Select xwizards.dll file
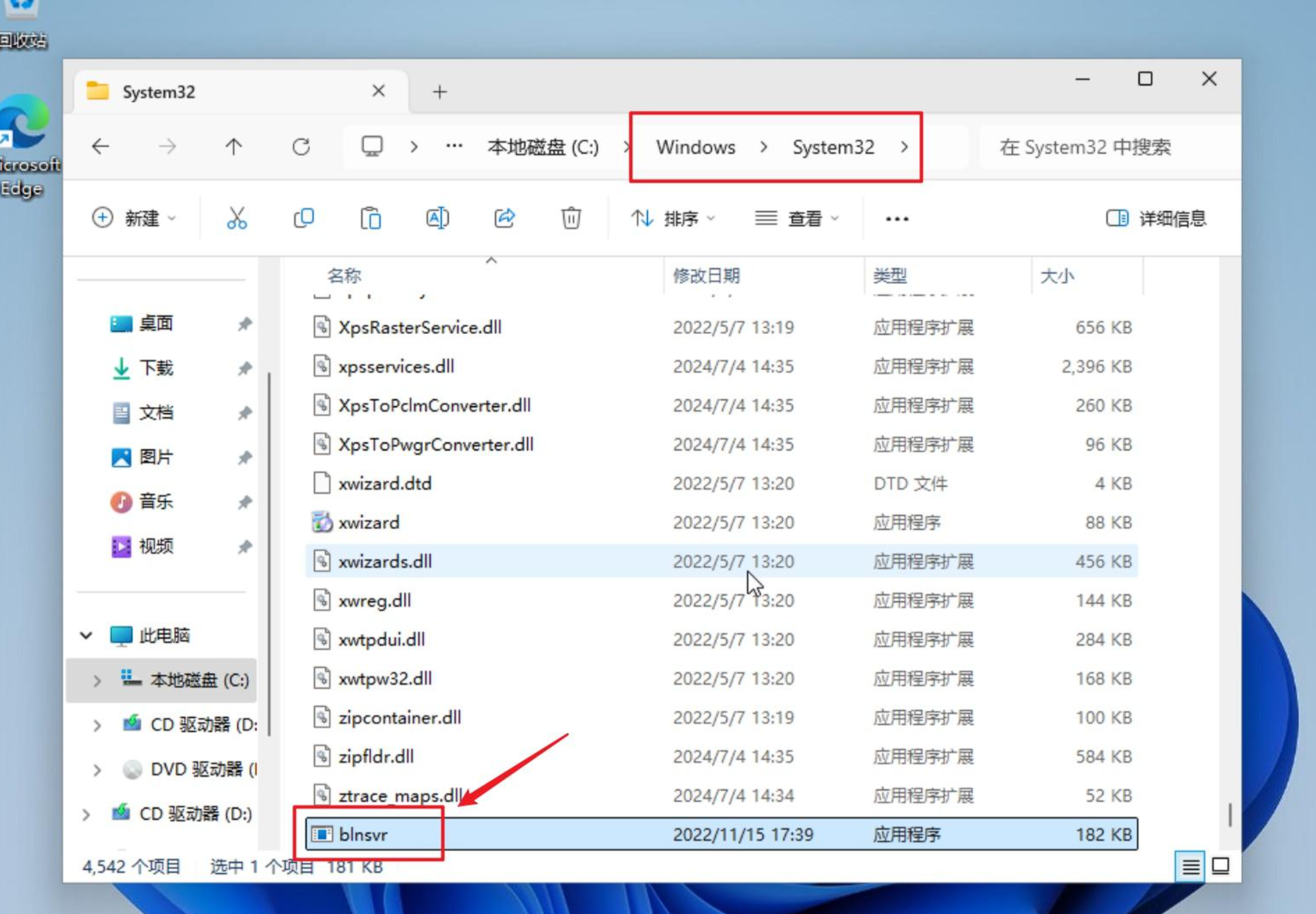The image size is (1316, 914). [x=722, y=561]
